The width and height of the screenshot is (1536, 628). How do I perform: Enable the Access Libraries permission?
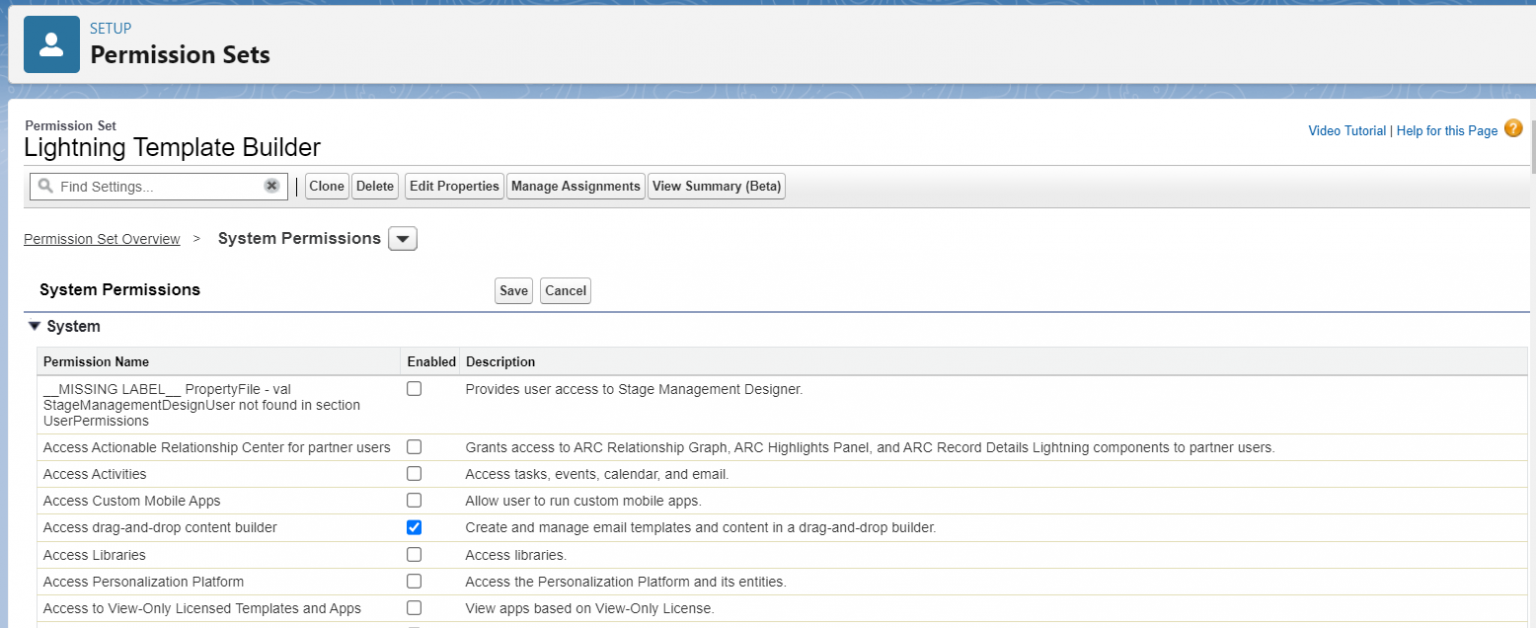[414, 554]
